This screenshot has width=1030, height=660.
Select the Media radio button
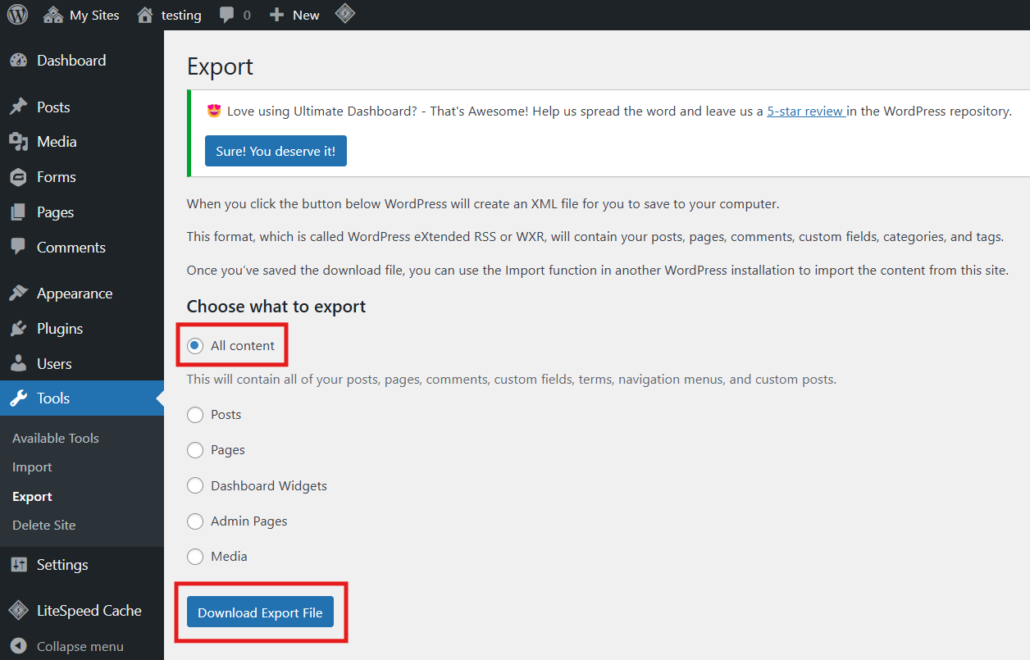coord(195,556)
